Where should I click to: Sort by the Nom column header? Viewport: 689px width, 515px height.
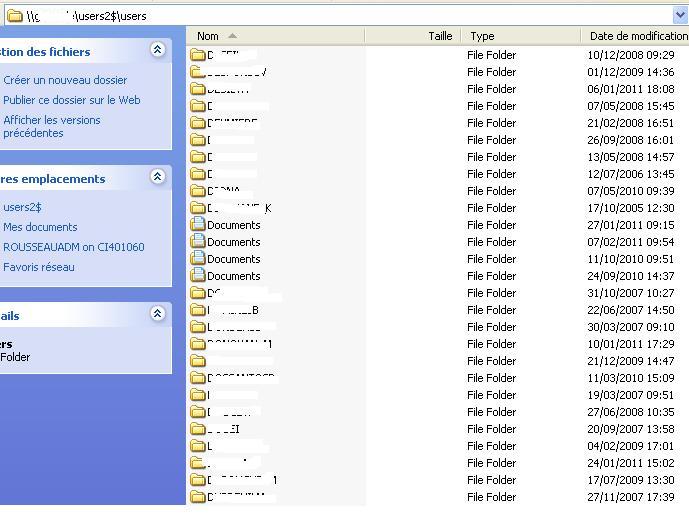coord(208,36)
